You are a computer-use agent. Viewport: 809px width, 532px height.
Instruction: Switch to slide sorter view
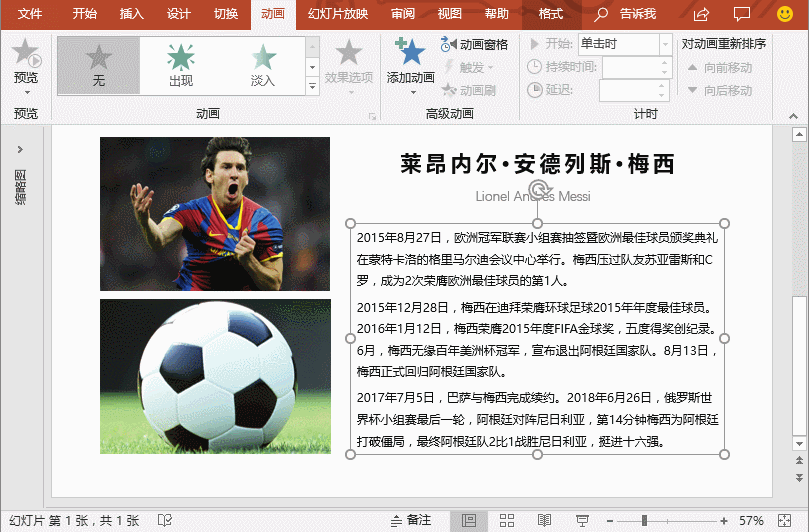click(x=507, y=521)
